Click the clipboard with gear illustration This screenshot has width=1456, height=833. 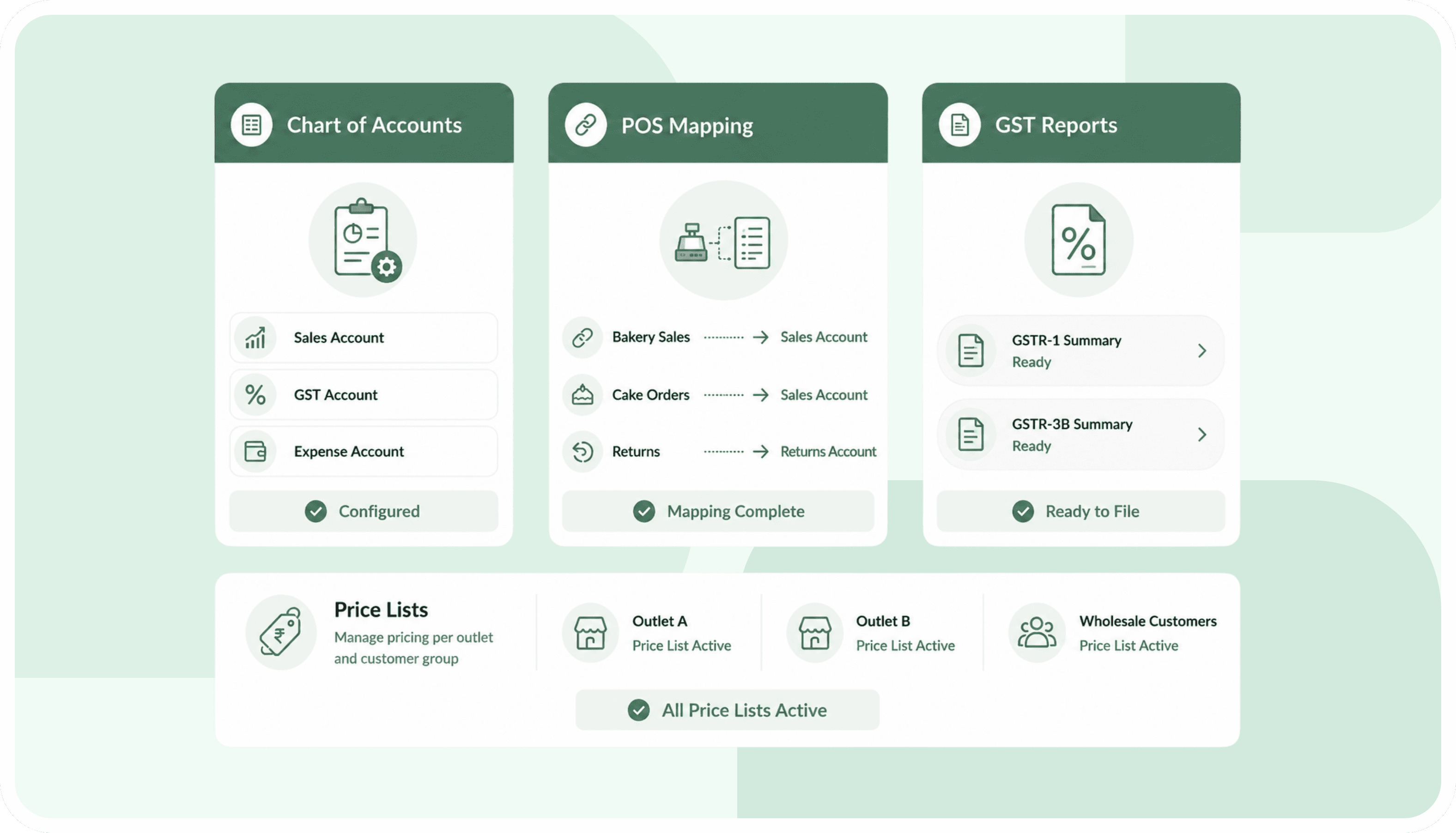(x=363, y=240)
